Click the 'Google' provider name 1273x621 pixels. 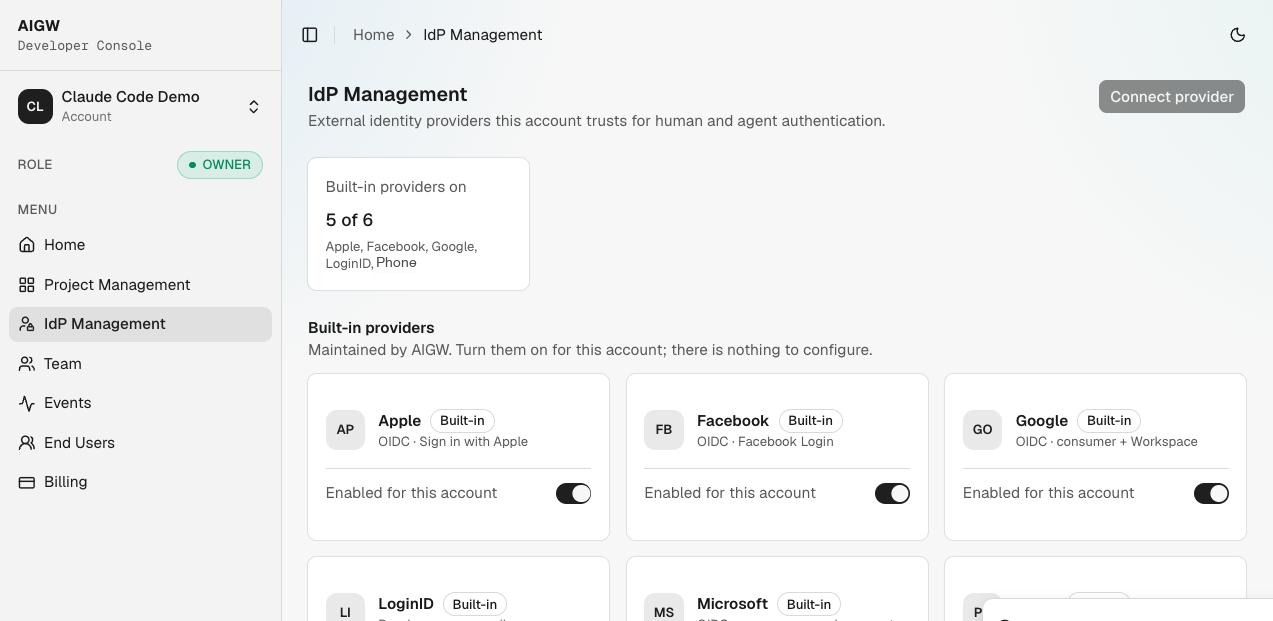click(1041, 421)
